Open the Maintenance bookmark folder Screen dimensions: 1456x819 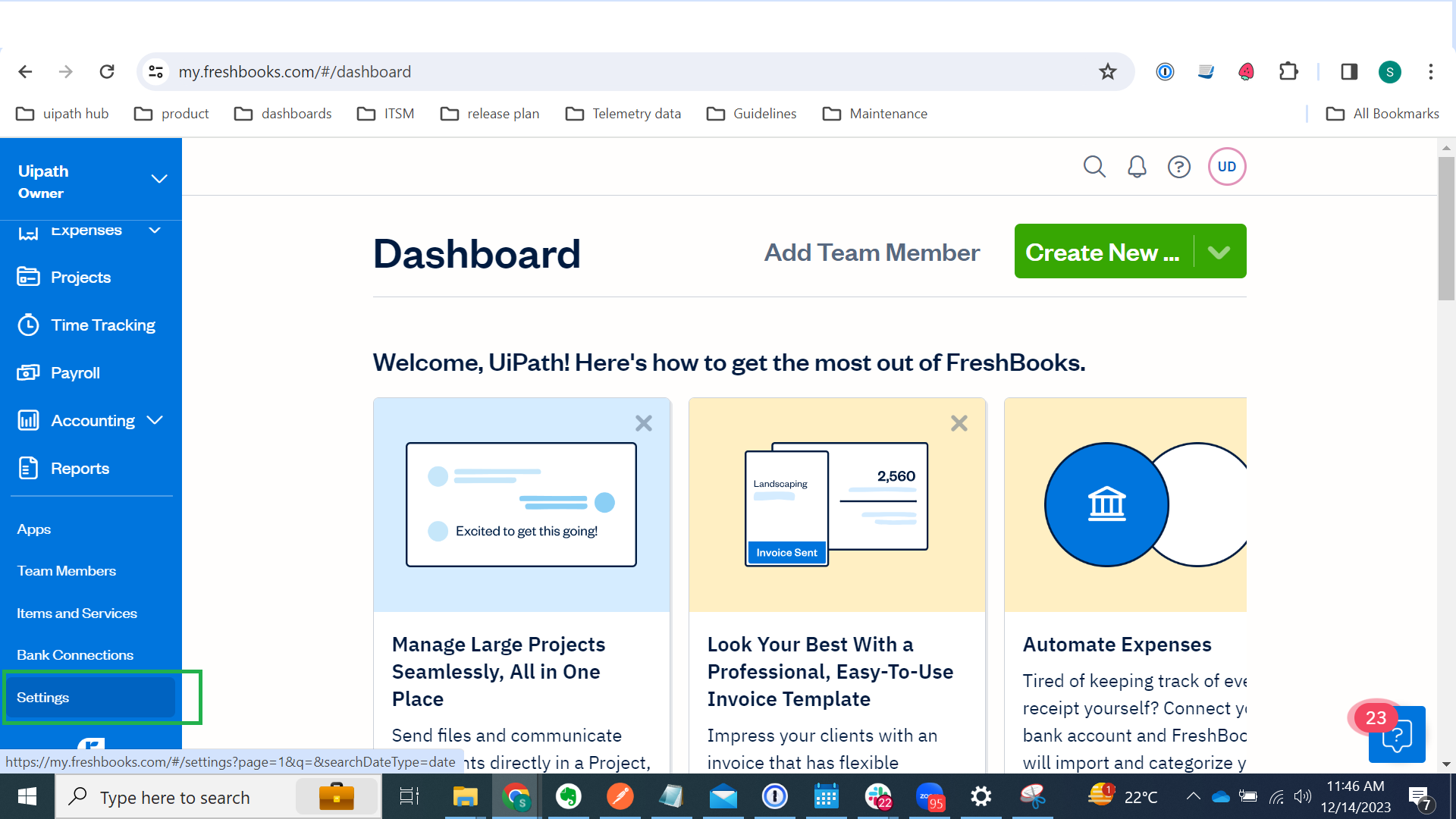pos(875,114)
